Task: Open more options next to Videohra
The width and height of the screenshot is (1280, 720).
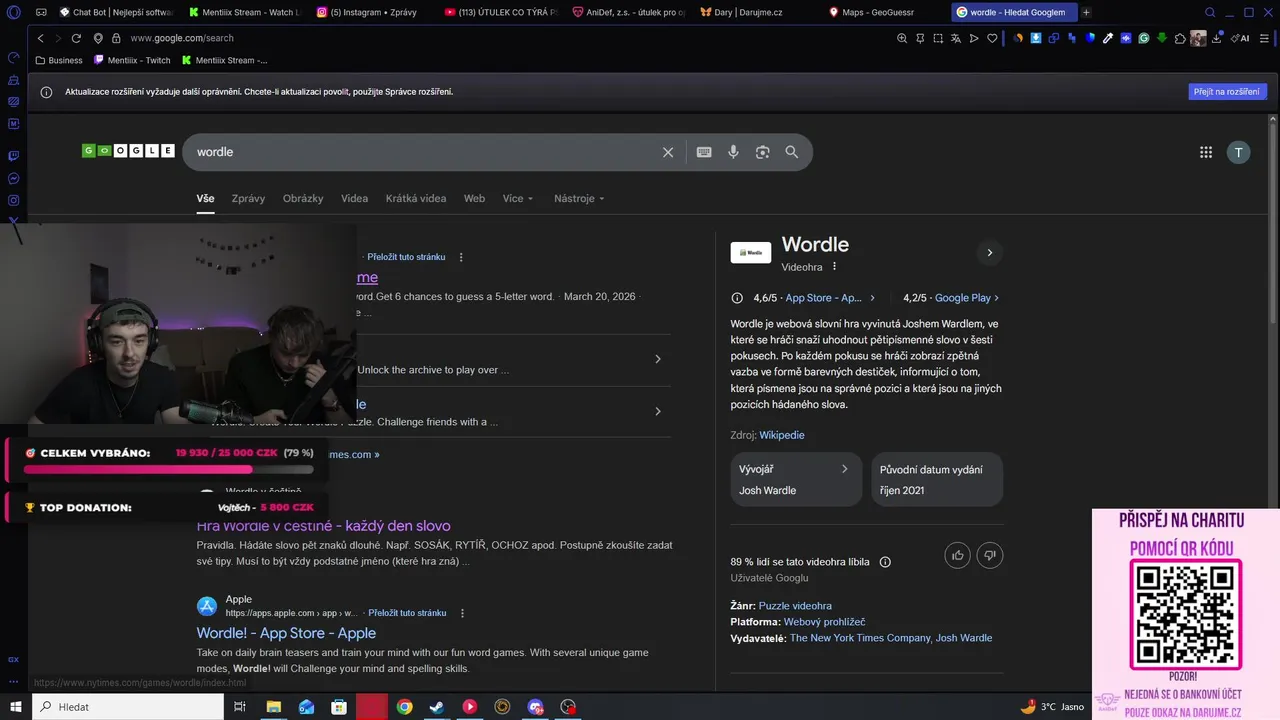Action: 834,267
